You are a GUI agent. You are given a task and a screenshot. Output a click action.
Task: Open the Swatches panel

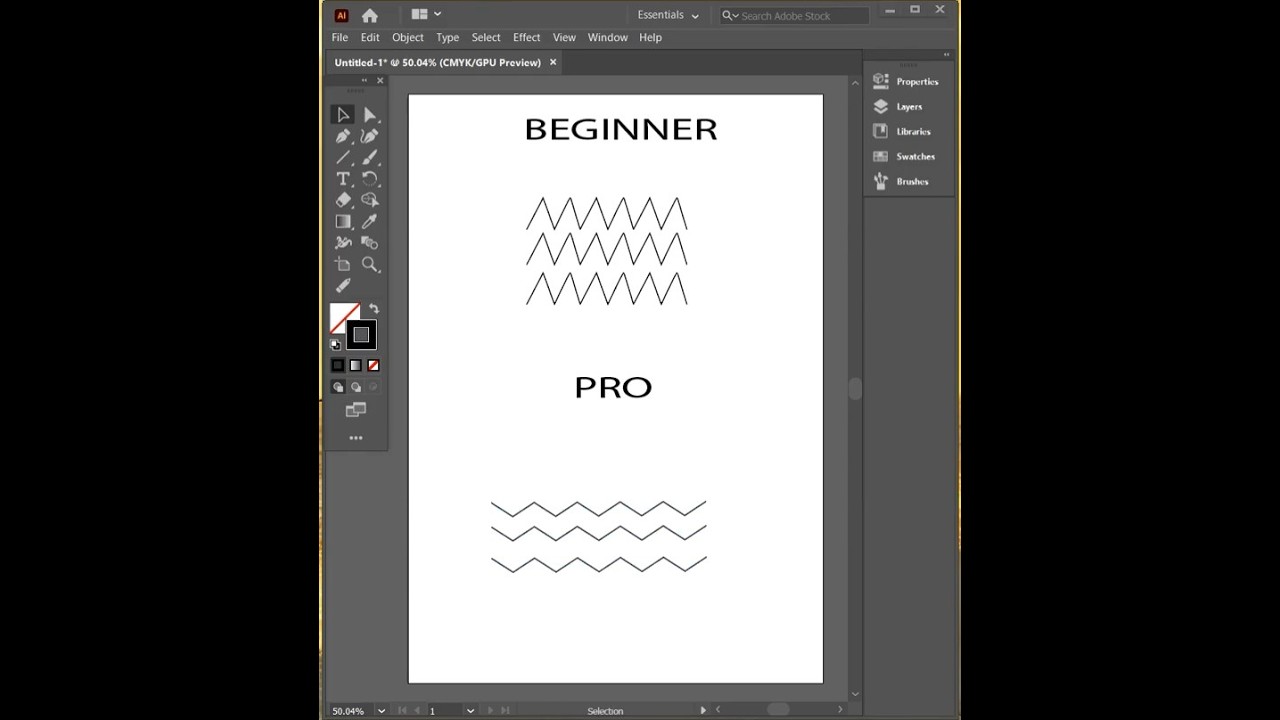904,157
